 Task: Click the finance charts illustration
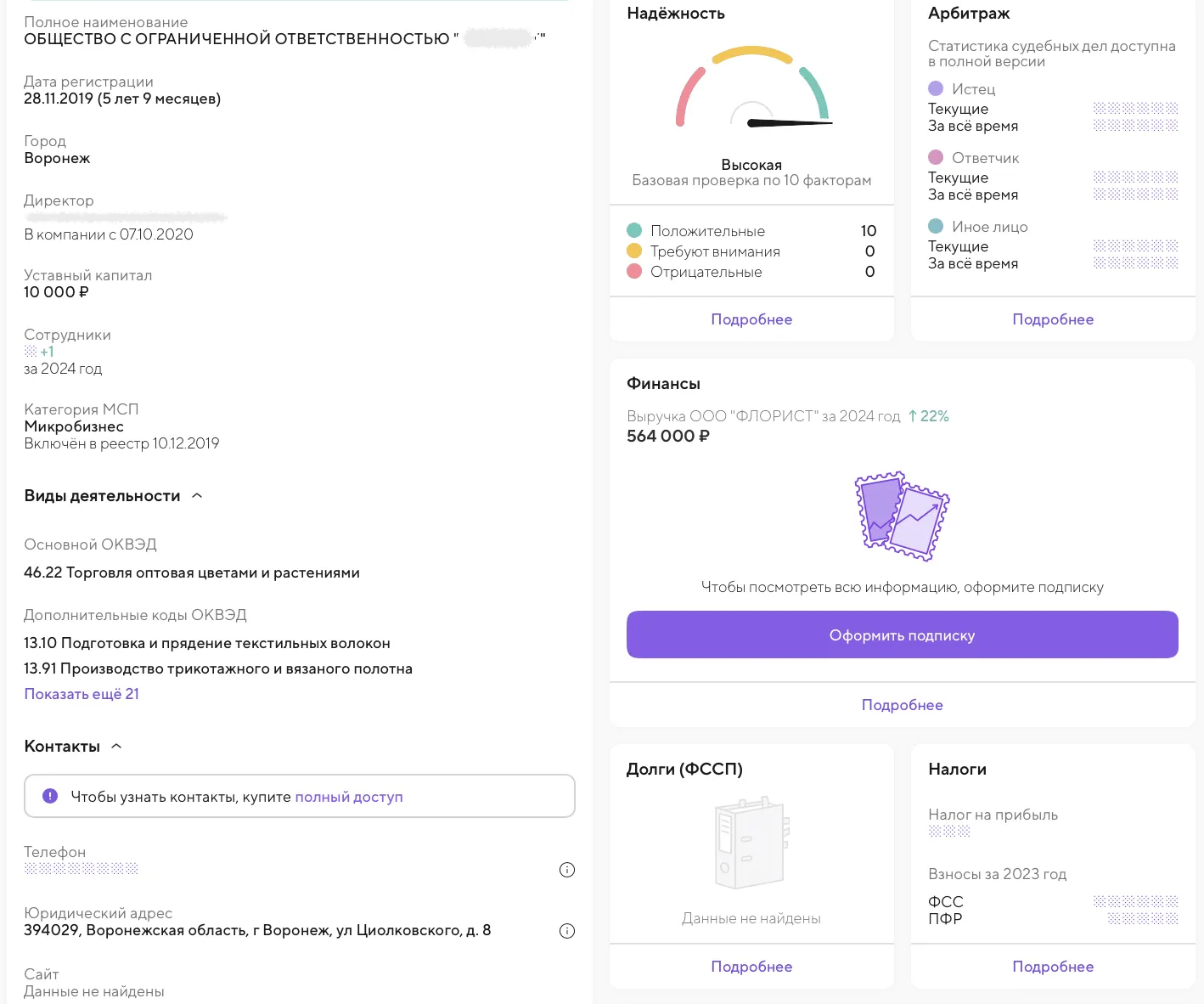tap(902, 516)
